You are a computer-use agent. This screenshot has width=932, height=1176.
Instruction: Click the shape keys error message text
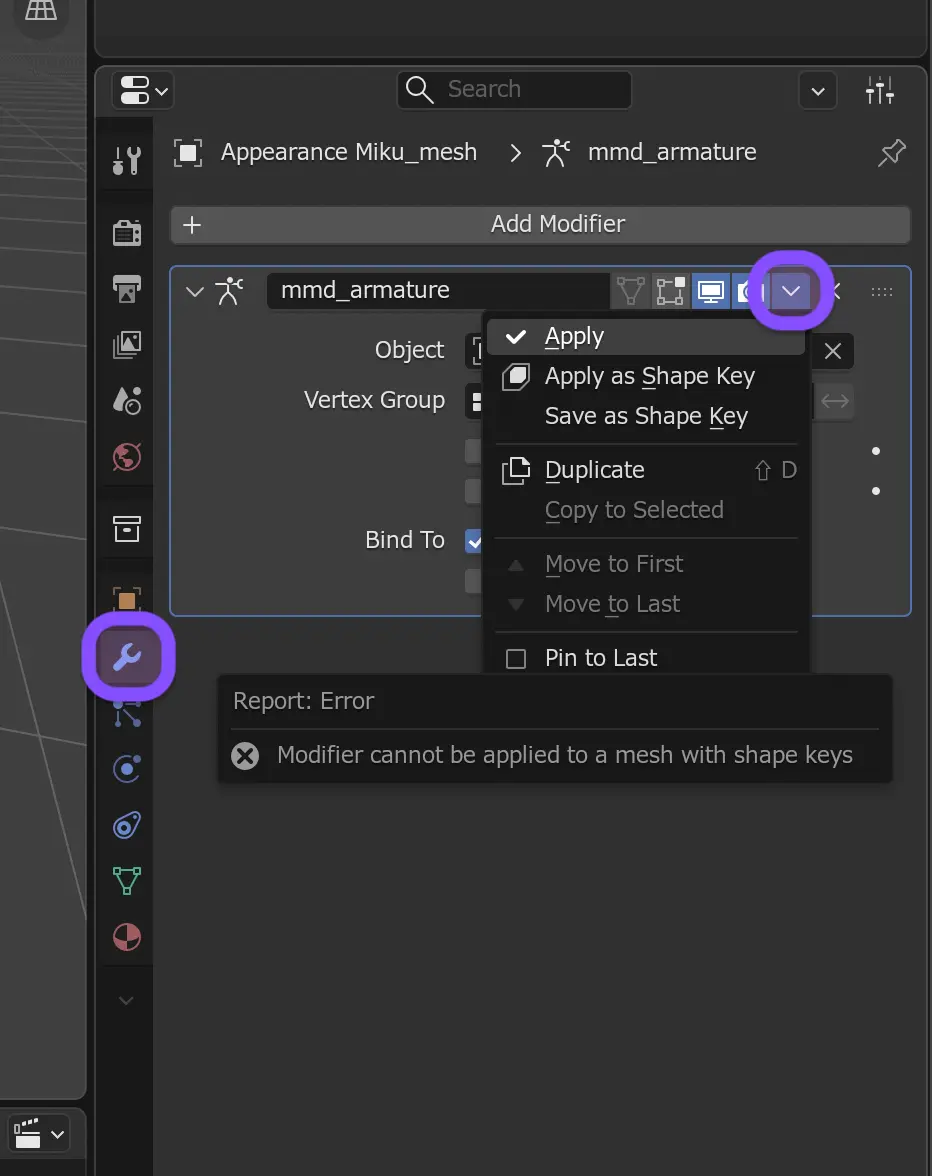(x=565, y=755)
